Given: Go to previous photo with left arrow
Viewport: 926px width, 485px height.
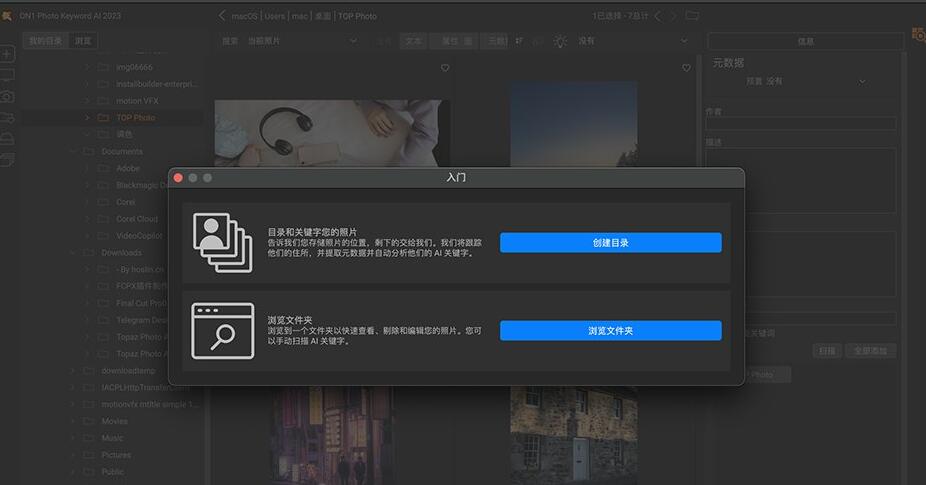Looking at the screenshot, I should (x=658, y=16).
